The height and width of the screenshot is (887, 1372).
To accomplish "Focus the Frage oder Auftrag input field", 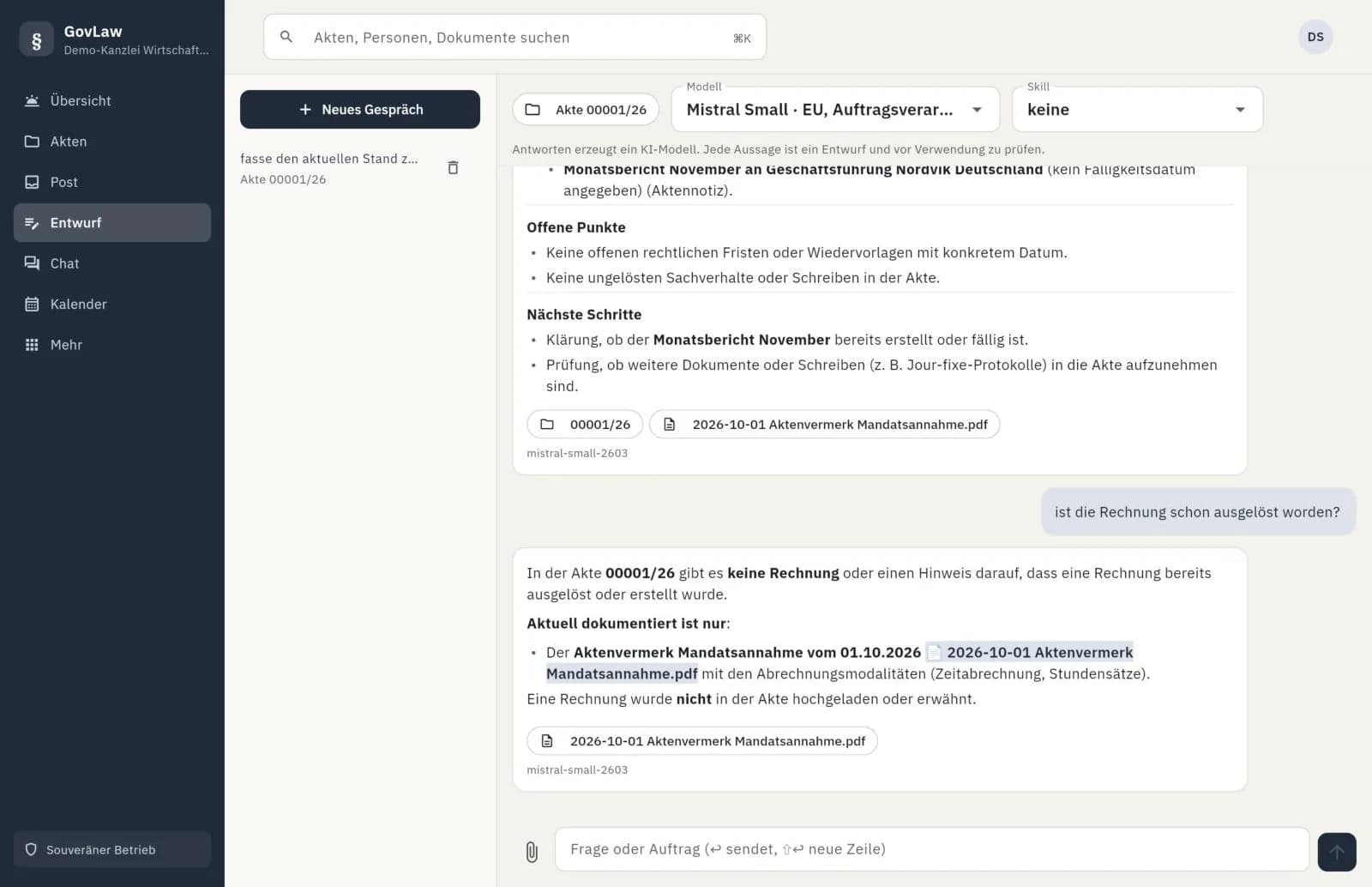I will [x=932, y=849].
